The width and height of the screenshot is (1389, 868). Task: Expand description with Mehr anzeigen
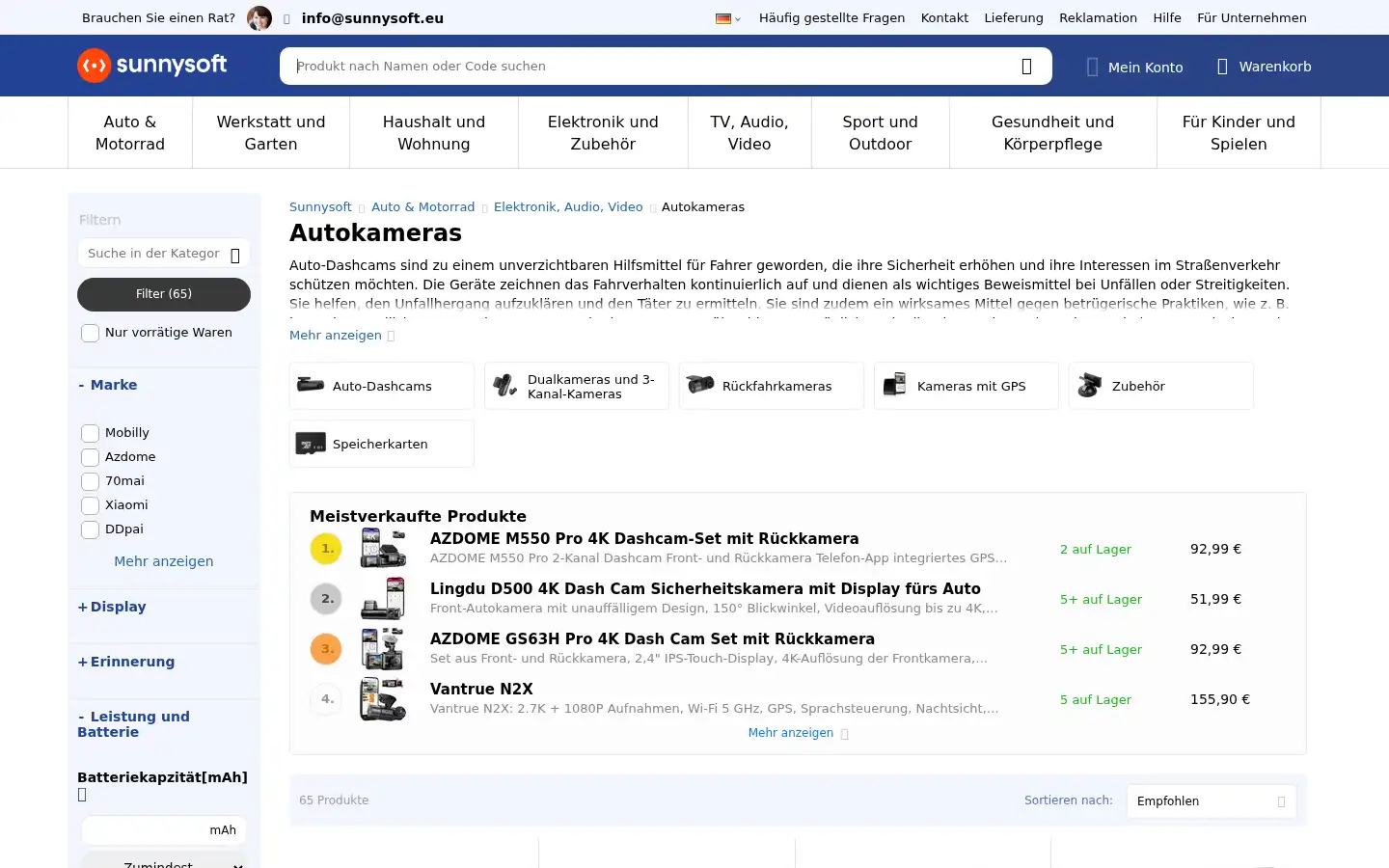341,336
